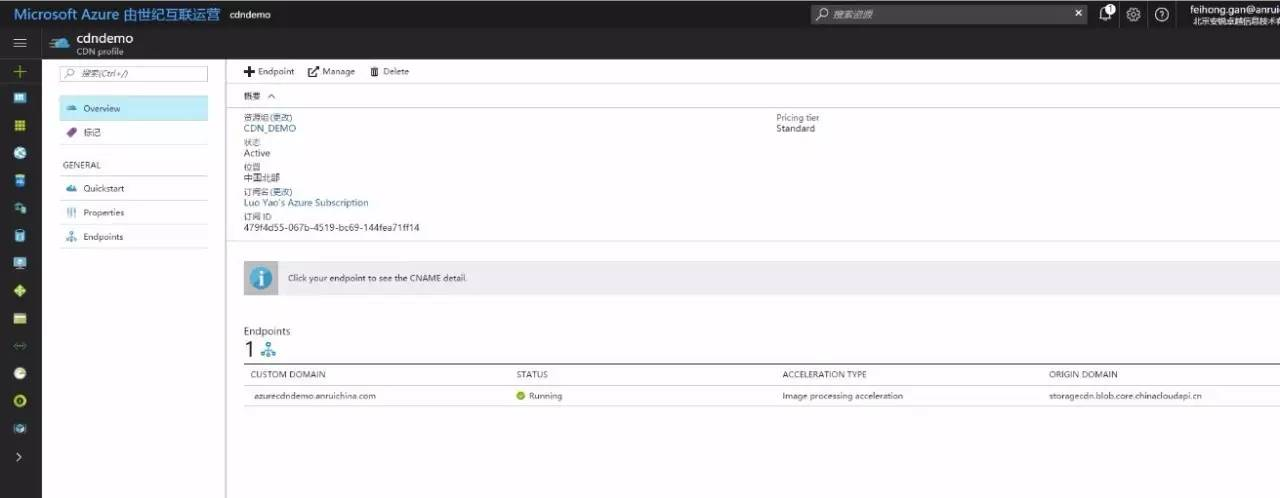Viewport: 1280px width, 498px height.
Task: Click the globe icon in the left sidebar
Action: coord(20,153)
